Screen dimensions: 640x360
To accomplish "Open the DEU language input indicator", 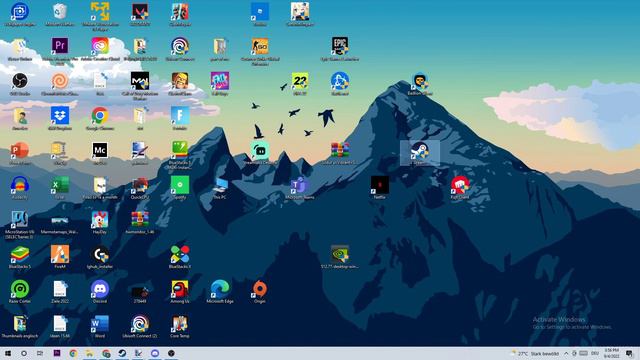I will pos(595,353).
